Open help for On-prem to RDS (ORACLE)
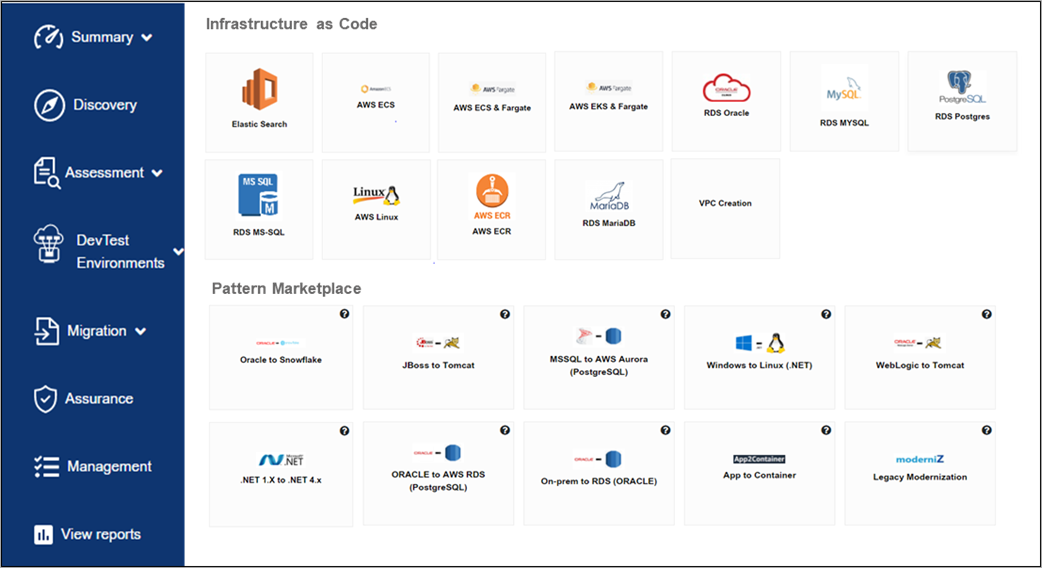Image resolution: width=1042 pixels, height=568 pixels. (x=665, y=430)
